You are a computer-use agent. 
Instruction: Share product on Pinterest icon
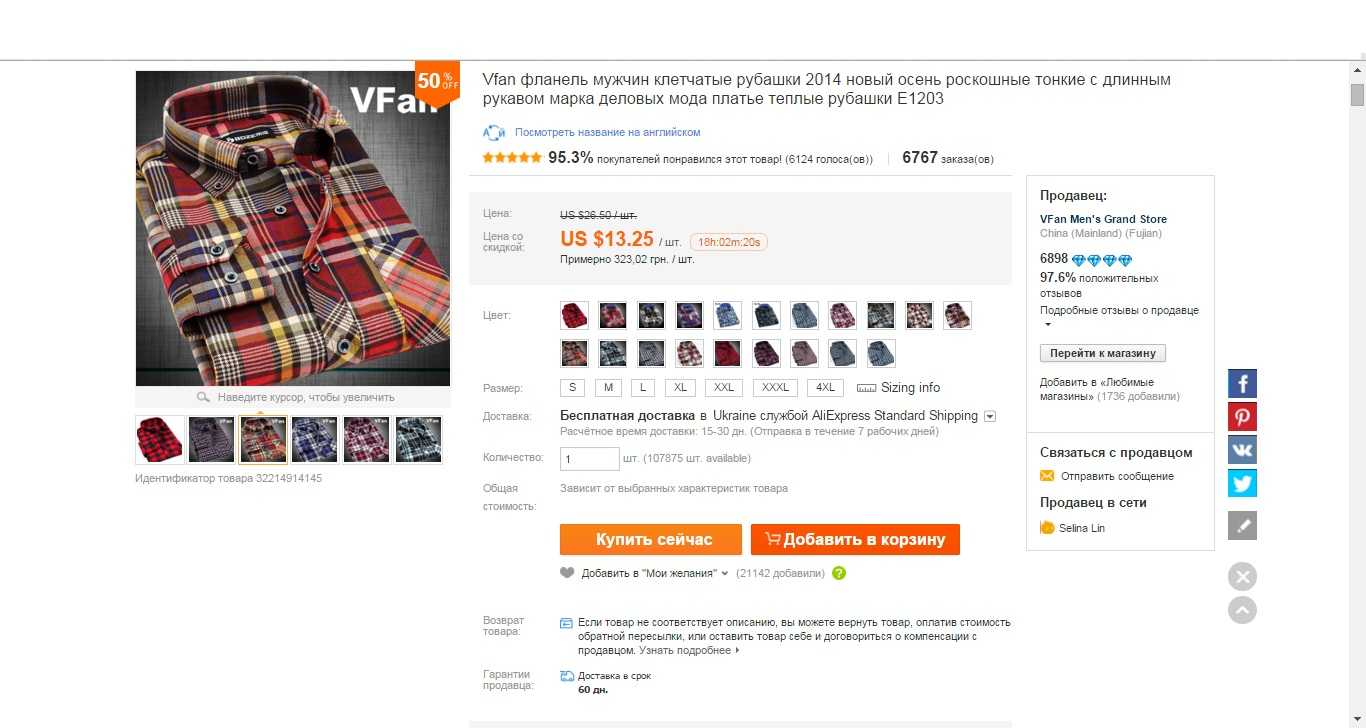(1242, 417)
